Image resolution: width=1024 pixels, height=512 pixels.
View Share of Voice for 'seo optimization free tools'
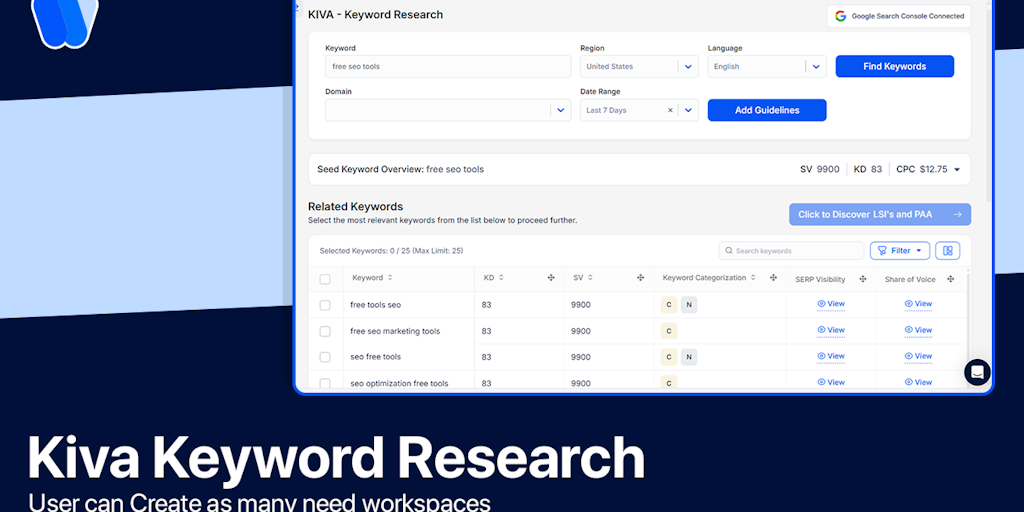click(x=918, y=382)
